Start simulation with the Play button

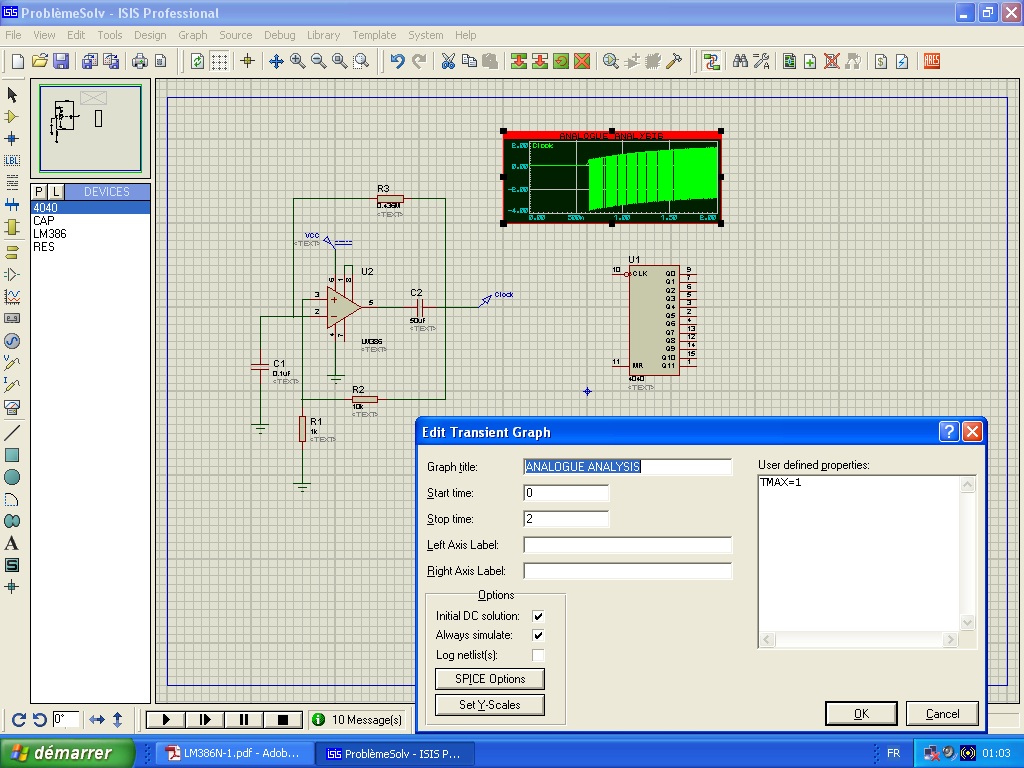pyautogui.click(x=166, y=719)
